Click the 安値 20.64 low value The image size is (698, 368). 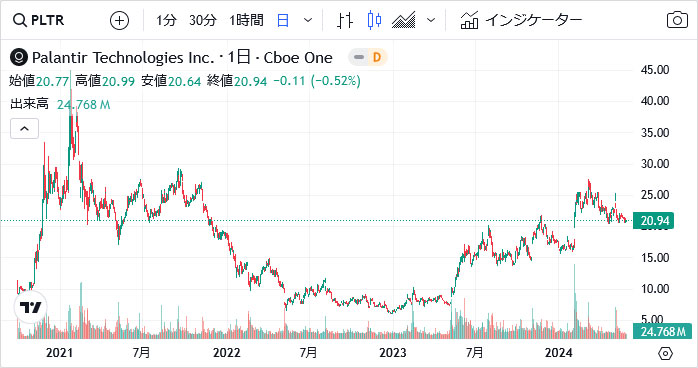171,81
